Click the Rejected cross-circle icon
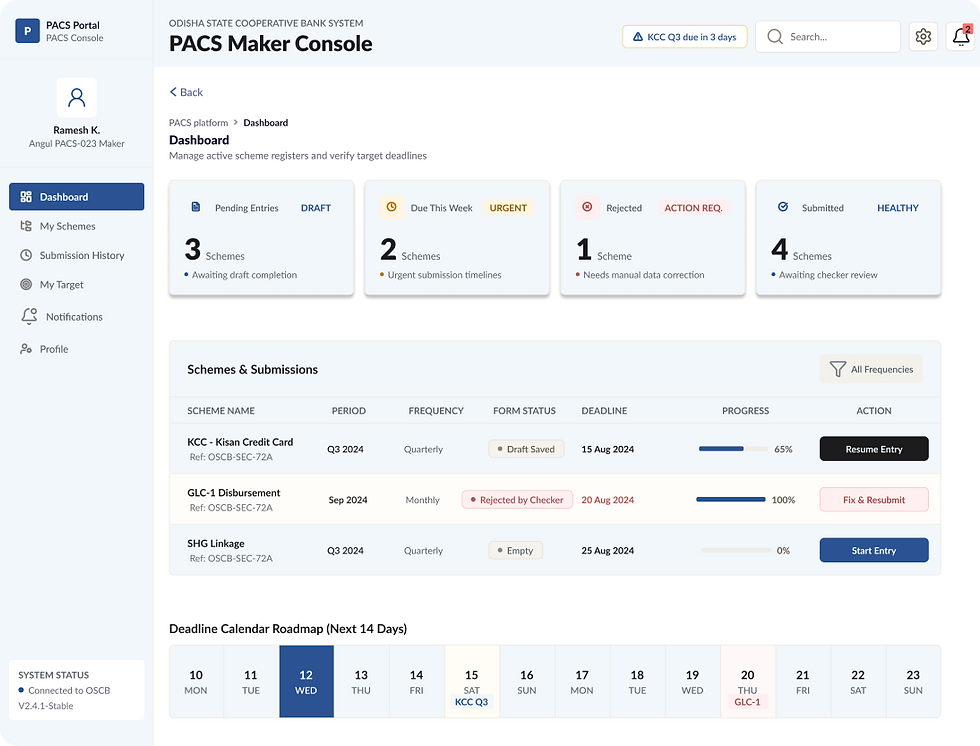The image size is (980, 746). 587,207
